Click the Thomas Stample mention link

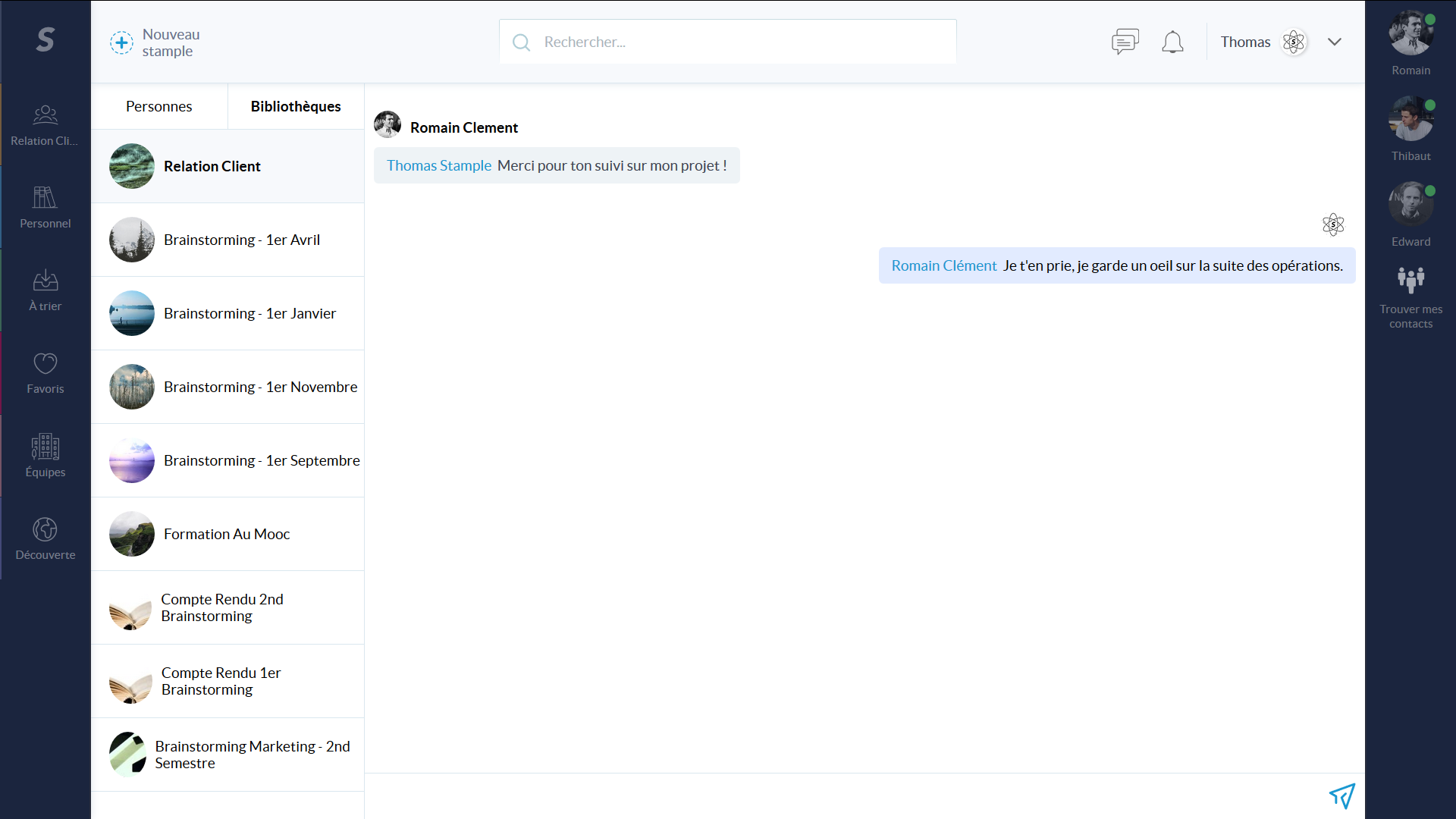coord(439,165)
